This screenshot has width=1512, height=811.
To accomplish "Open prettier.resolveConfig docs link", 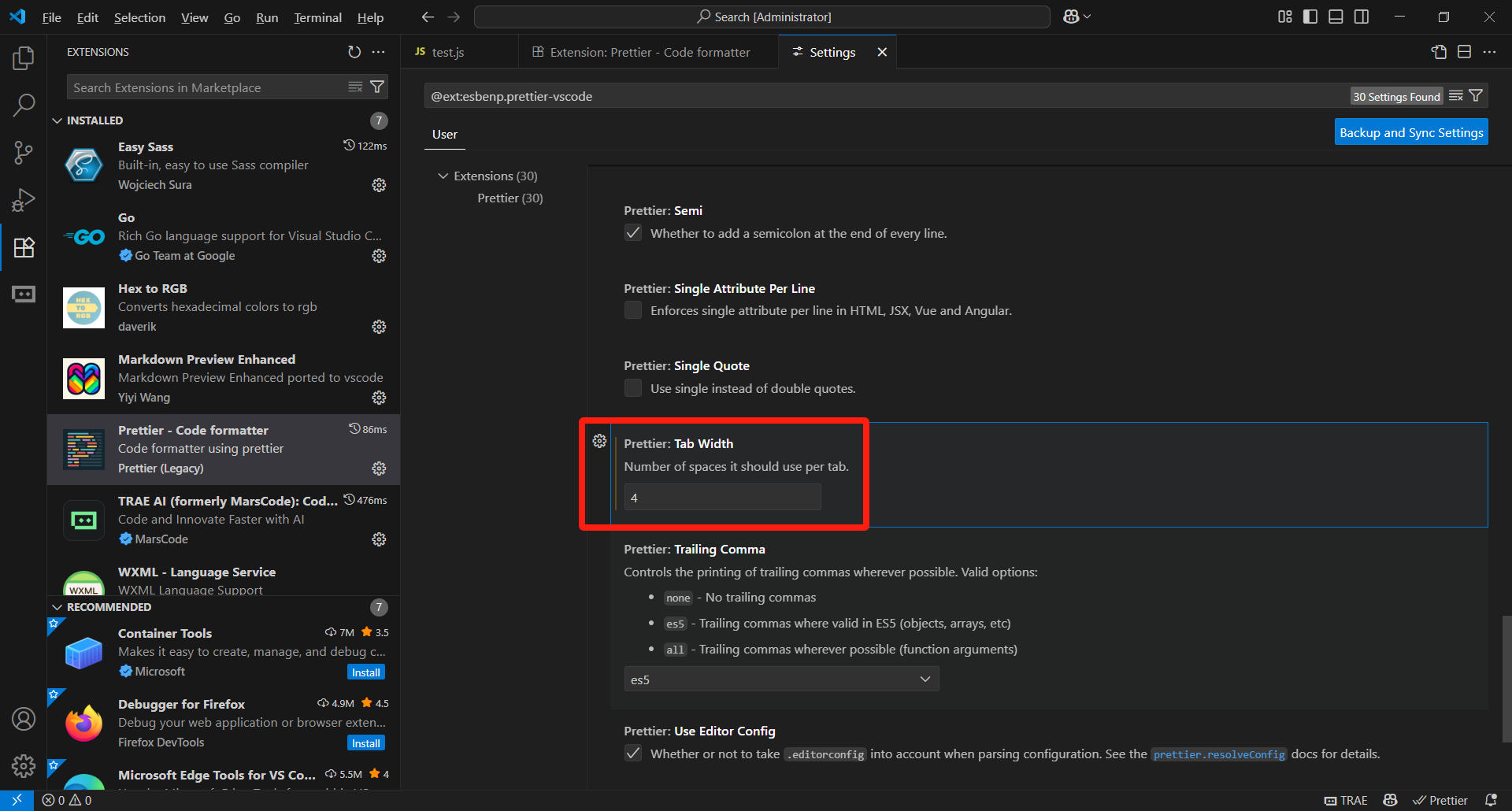I will pos(1219,754).
